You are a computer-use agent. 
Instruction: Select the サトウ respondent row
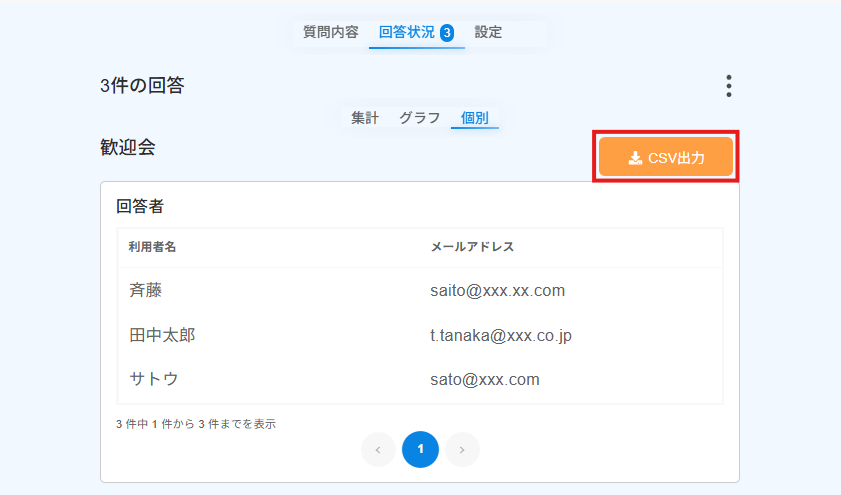pos(420,379)
